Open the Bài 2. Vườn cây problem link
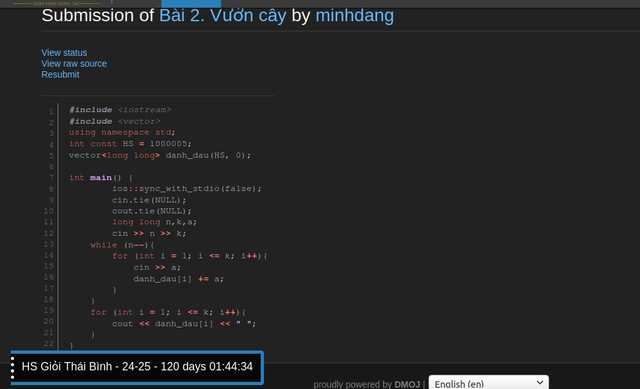This screenshot has height=389, width=640. pyautogui.click(x=222, y=16)
